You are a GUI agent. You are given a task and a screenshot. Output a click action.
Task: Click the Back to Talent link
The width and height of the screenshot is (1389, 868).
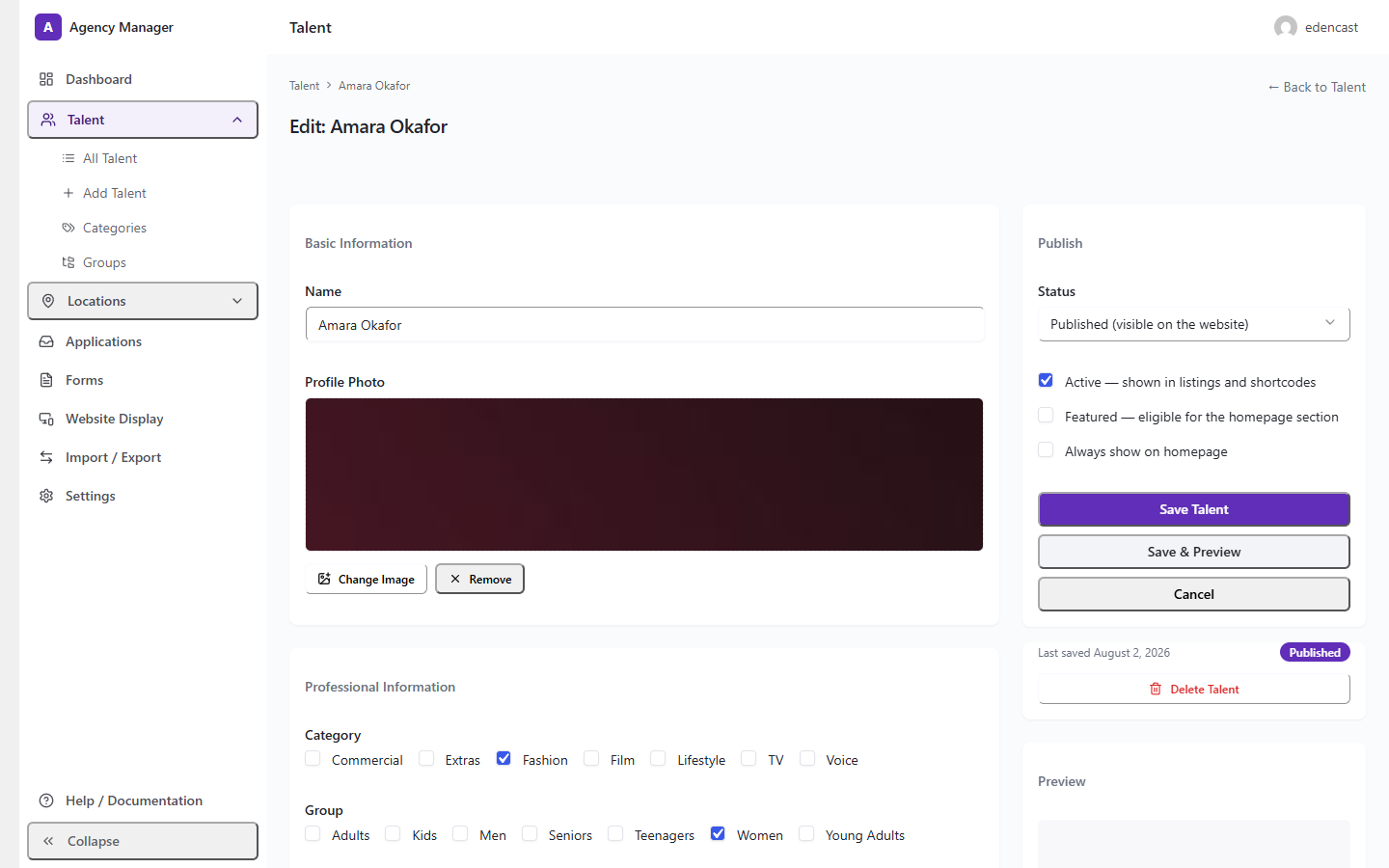click(1317, 87)
